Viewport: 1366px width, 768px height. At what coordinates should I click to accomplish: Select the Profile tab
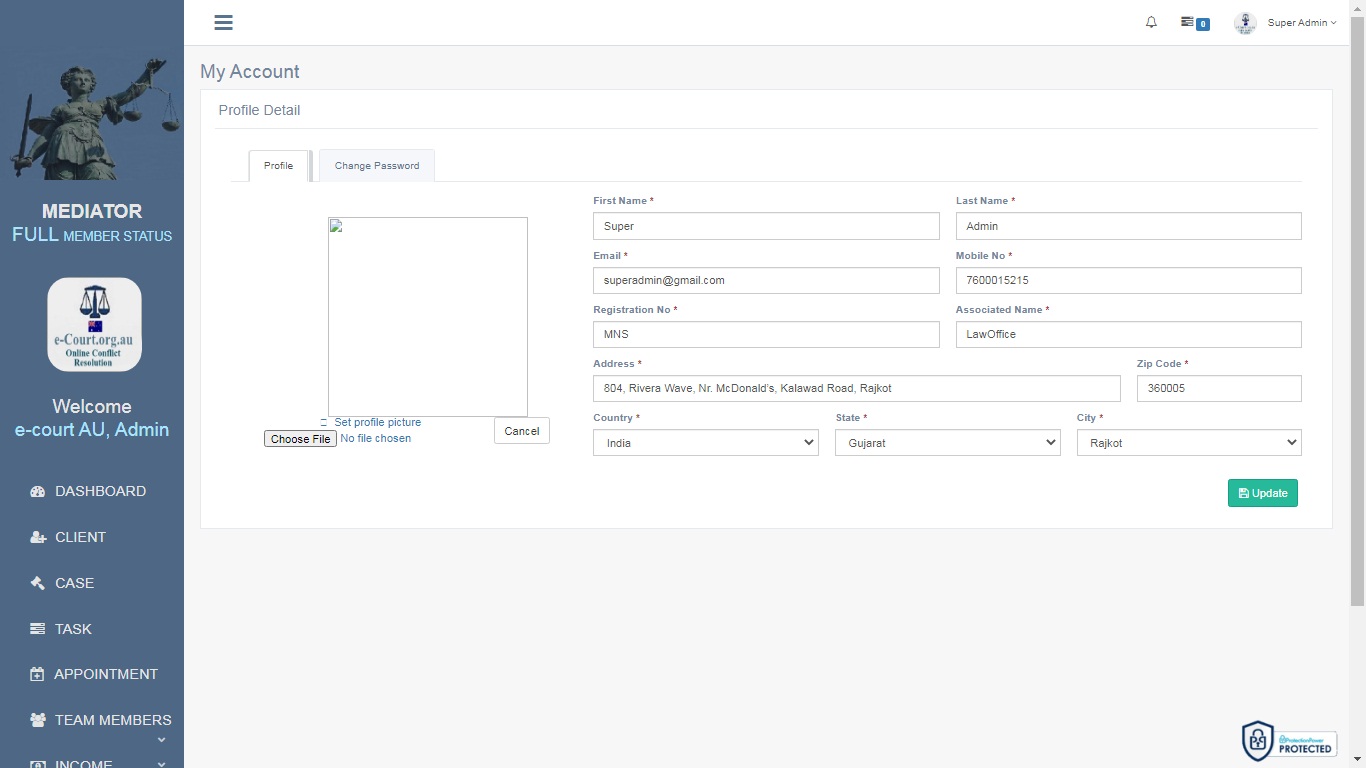point(278,166)
